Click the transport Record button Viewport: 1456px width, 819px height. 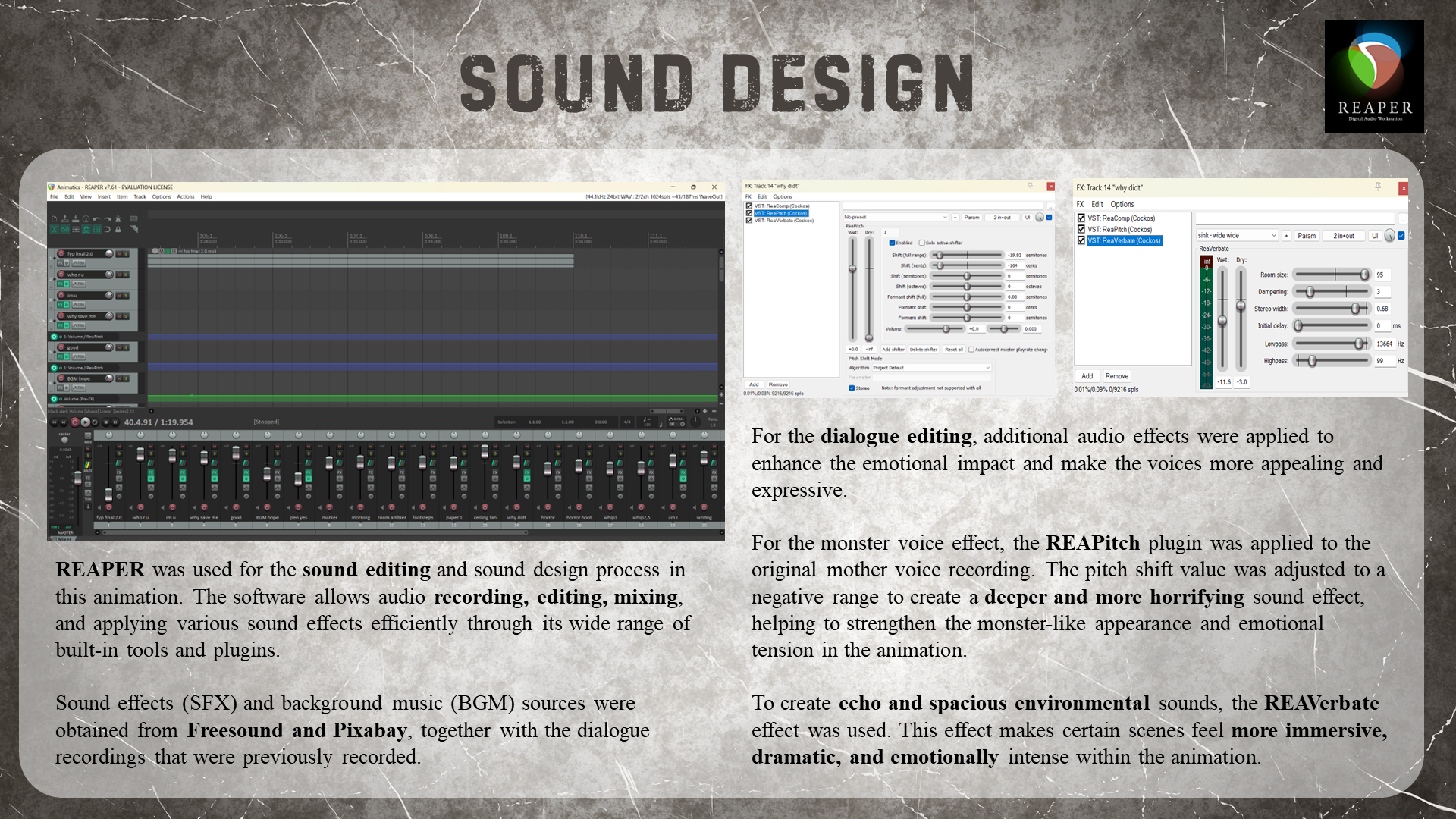pos(74,422)
